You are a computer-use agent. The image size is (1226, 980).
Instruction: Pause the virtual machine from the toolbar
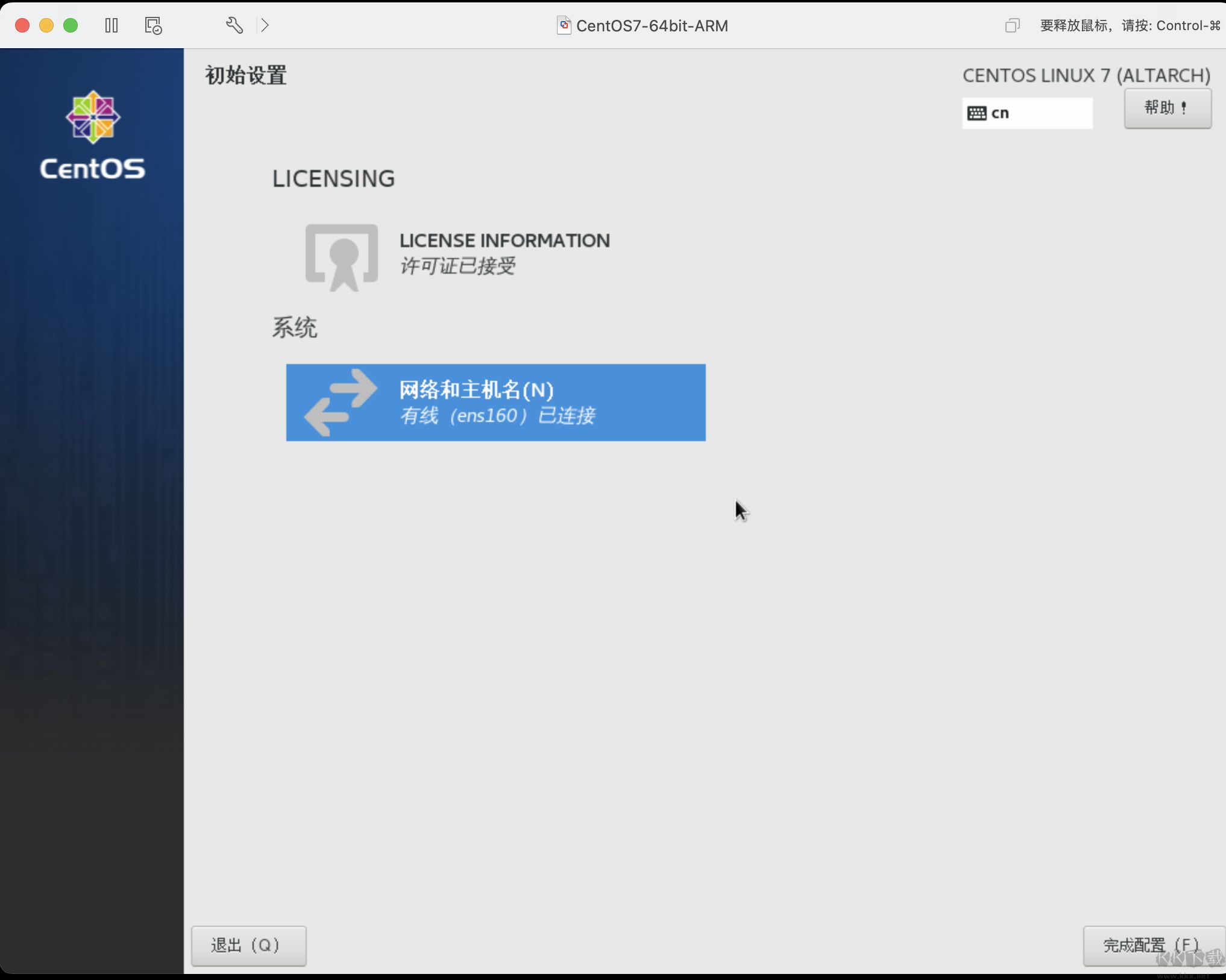(112, 25)
